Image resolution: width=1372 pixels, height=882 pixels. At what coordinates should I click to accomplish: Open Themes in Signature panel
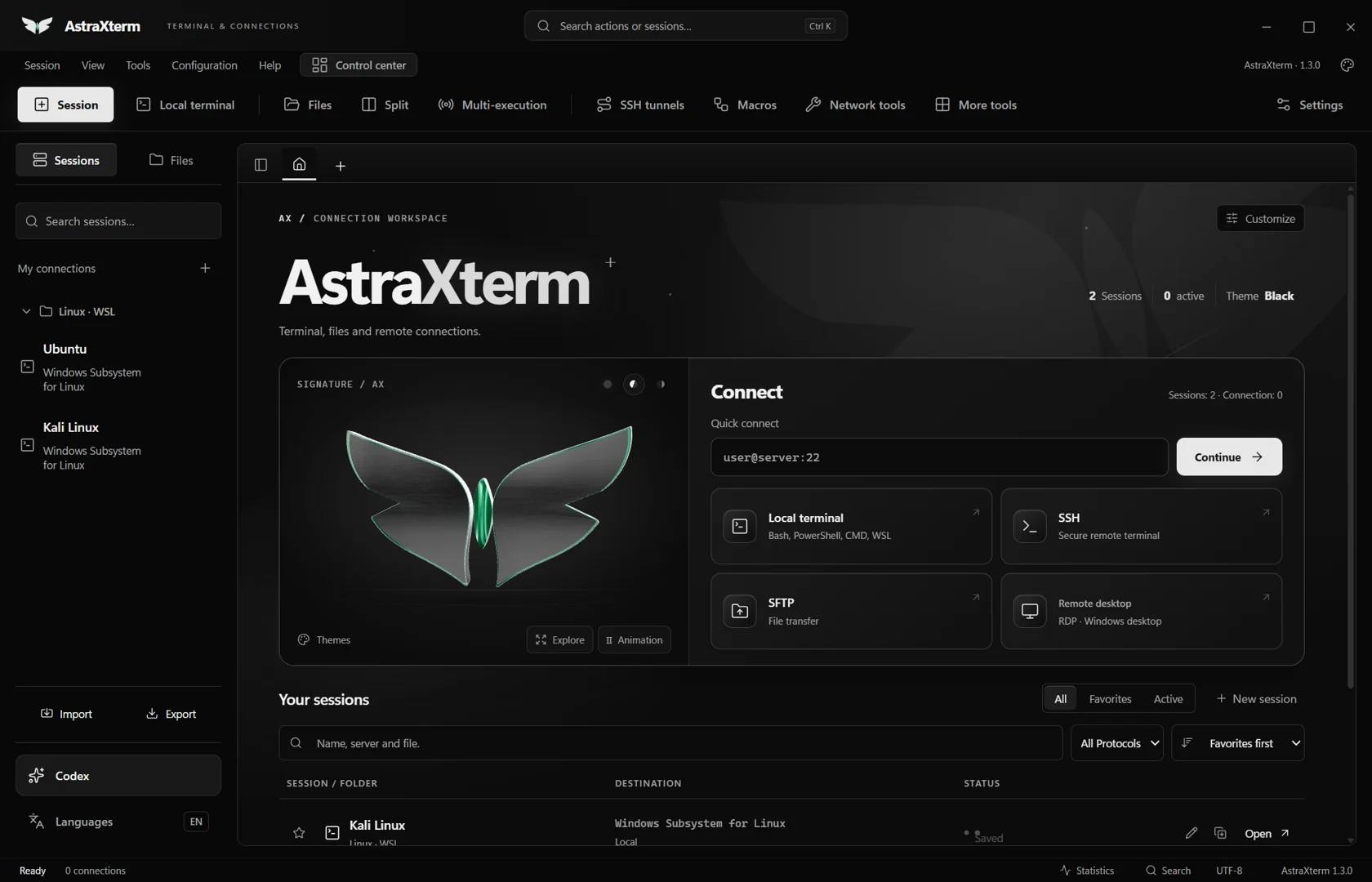point(324,640)
